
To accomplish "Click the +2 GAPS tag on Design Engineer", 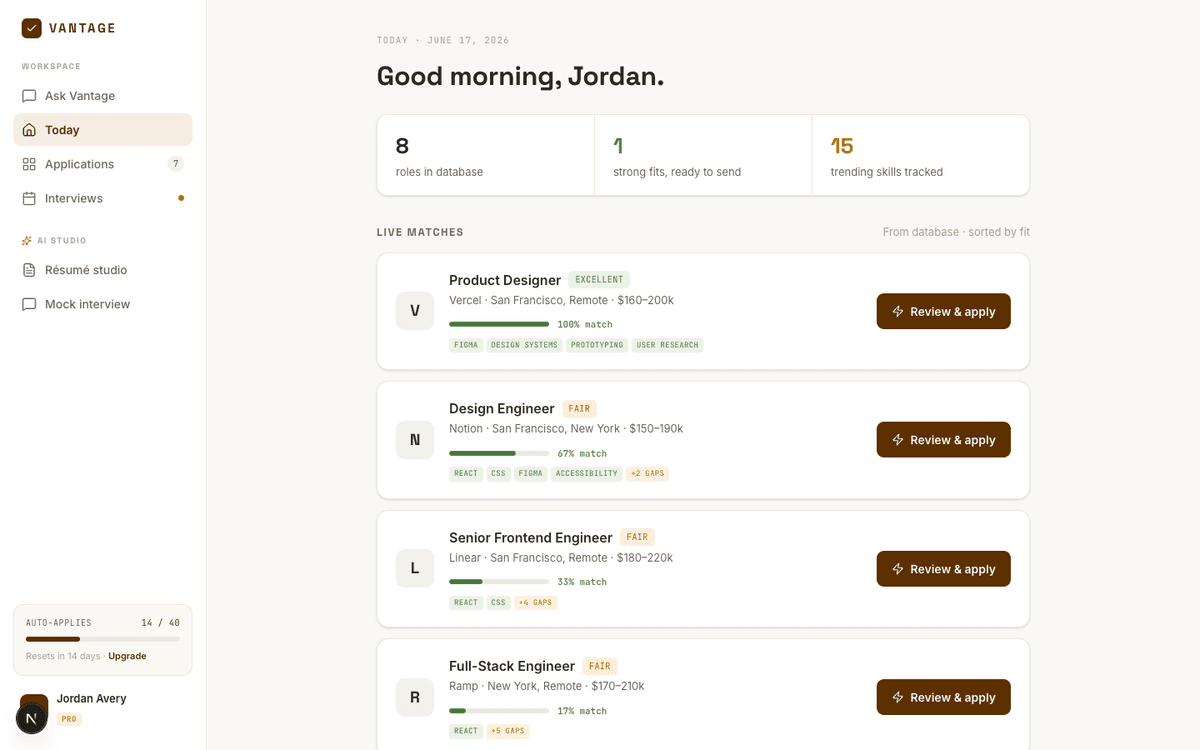I will (647, 473).
